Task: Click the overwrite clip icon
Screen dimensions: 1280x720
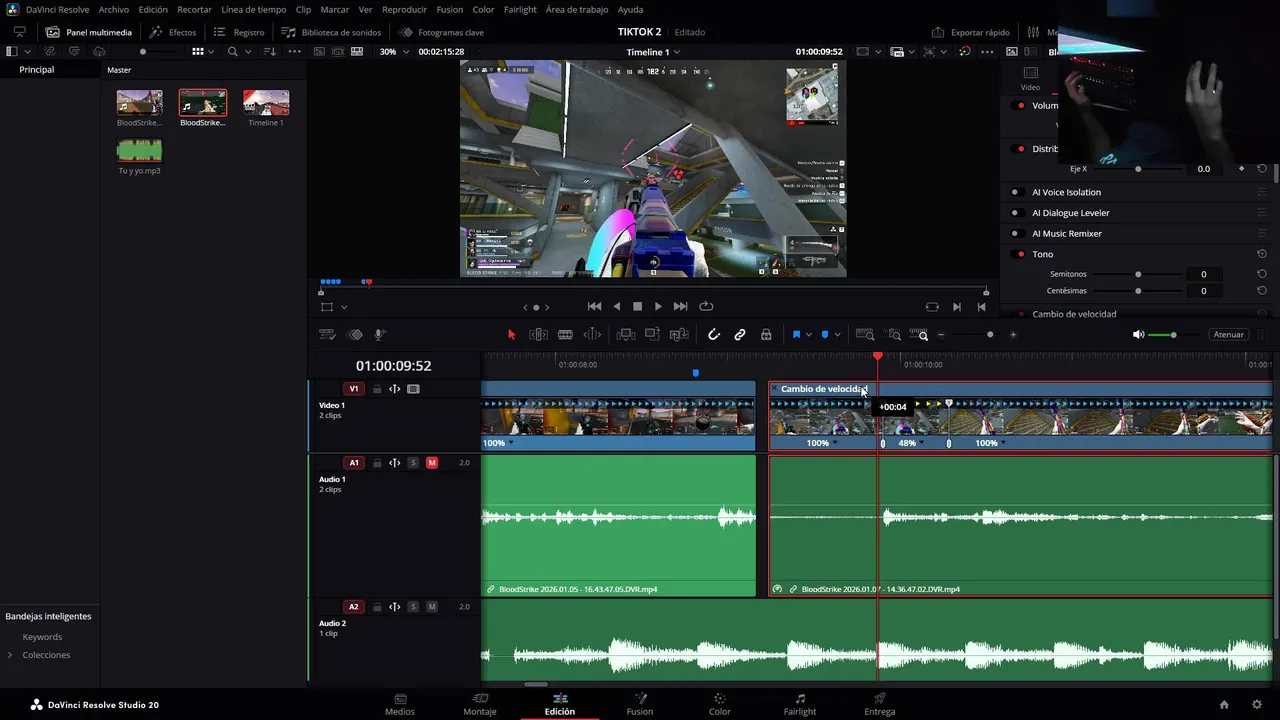Action: coord(652,335)
